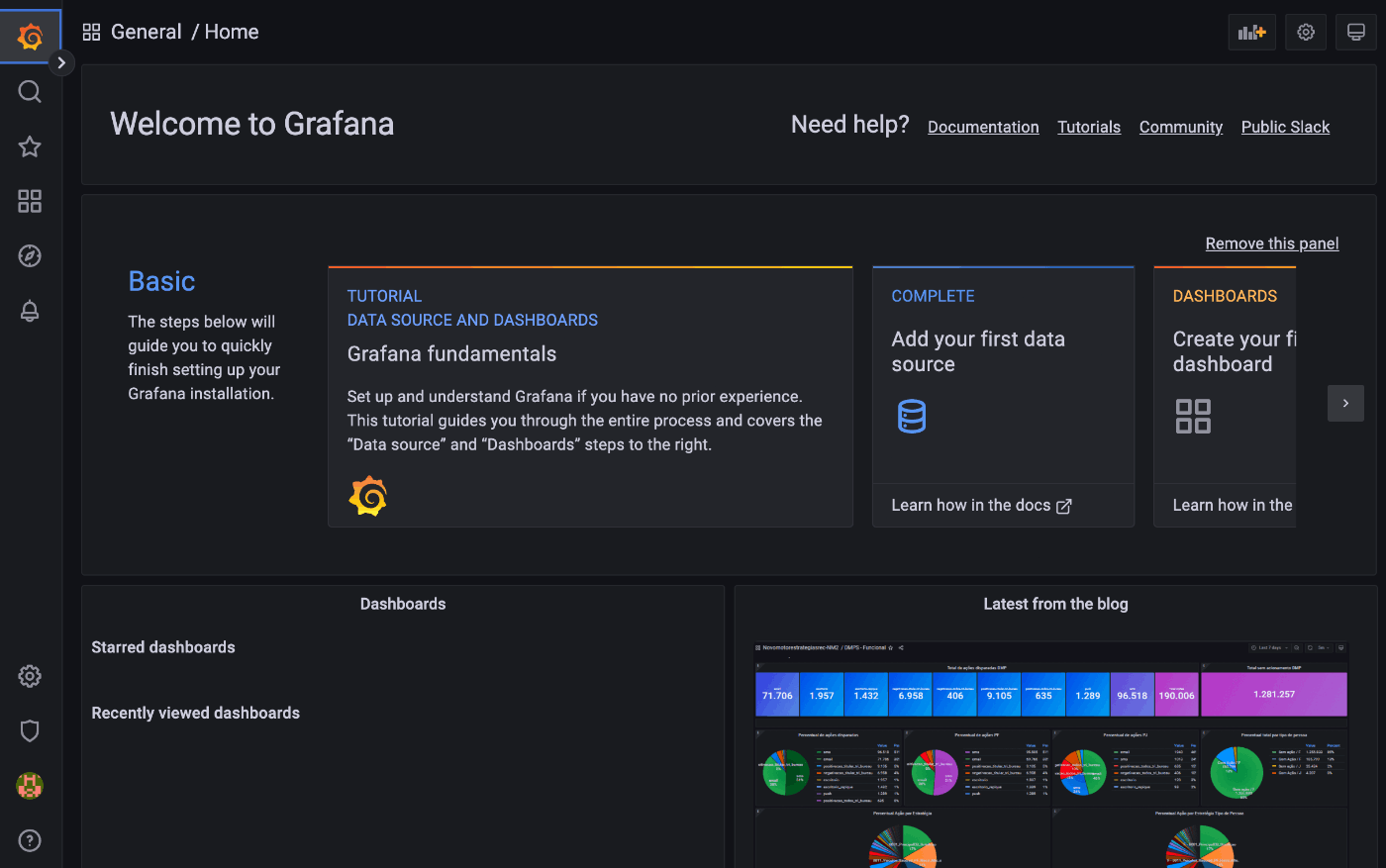
Task: Click the Home breadcrumb
Action: point(232,32)
